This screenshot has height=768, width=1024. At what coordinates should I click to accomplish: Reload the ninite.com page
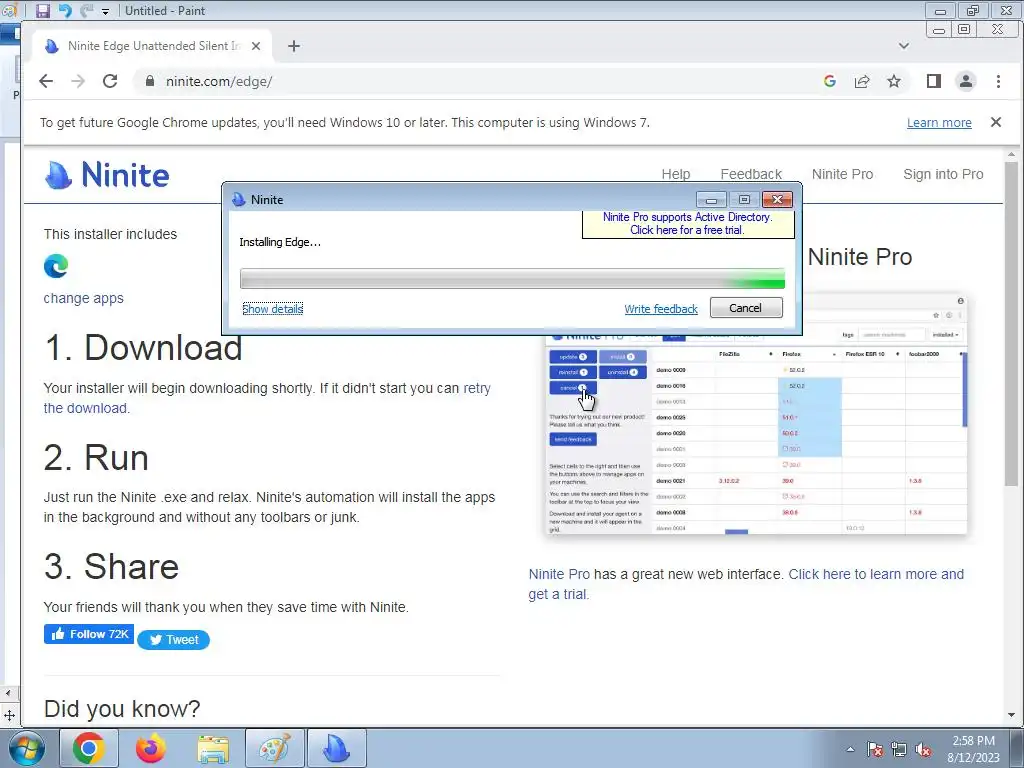click(x=110, y=81)
